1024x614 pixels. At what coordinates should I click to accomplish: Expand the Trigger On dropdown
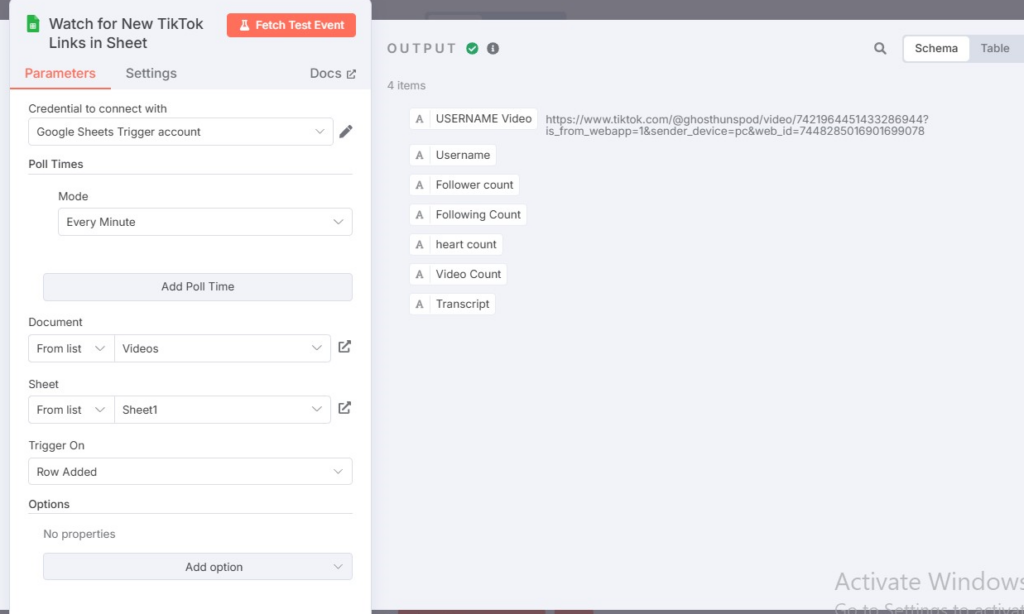pos(190,472)
